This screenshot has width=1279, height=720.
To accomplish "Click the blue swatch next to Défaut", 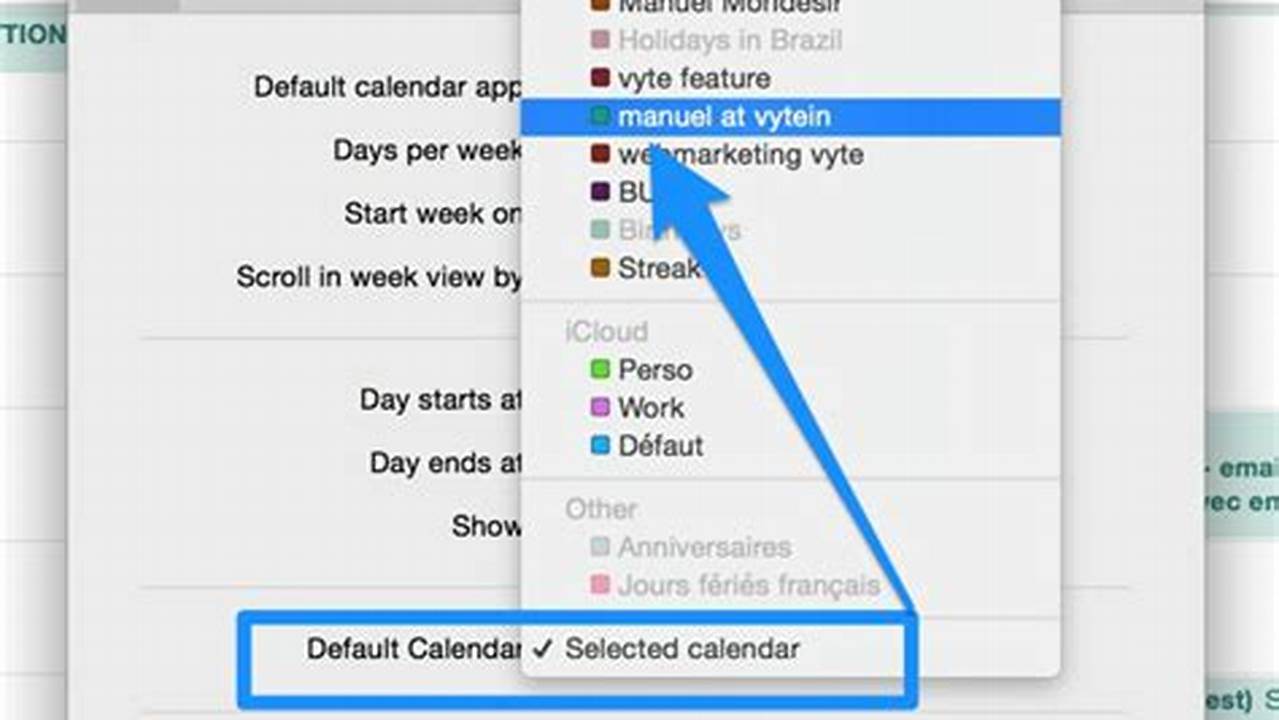I will click(x=600, y=446).
